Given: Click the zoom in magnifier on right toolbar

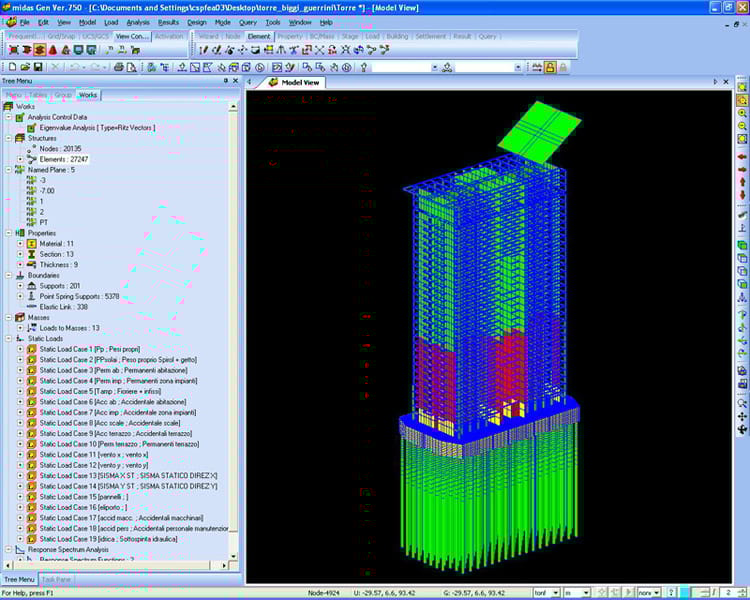Looking at the screenshot, I should coord(743,113).
